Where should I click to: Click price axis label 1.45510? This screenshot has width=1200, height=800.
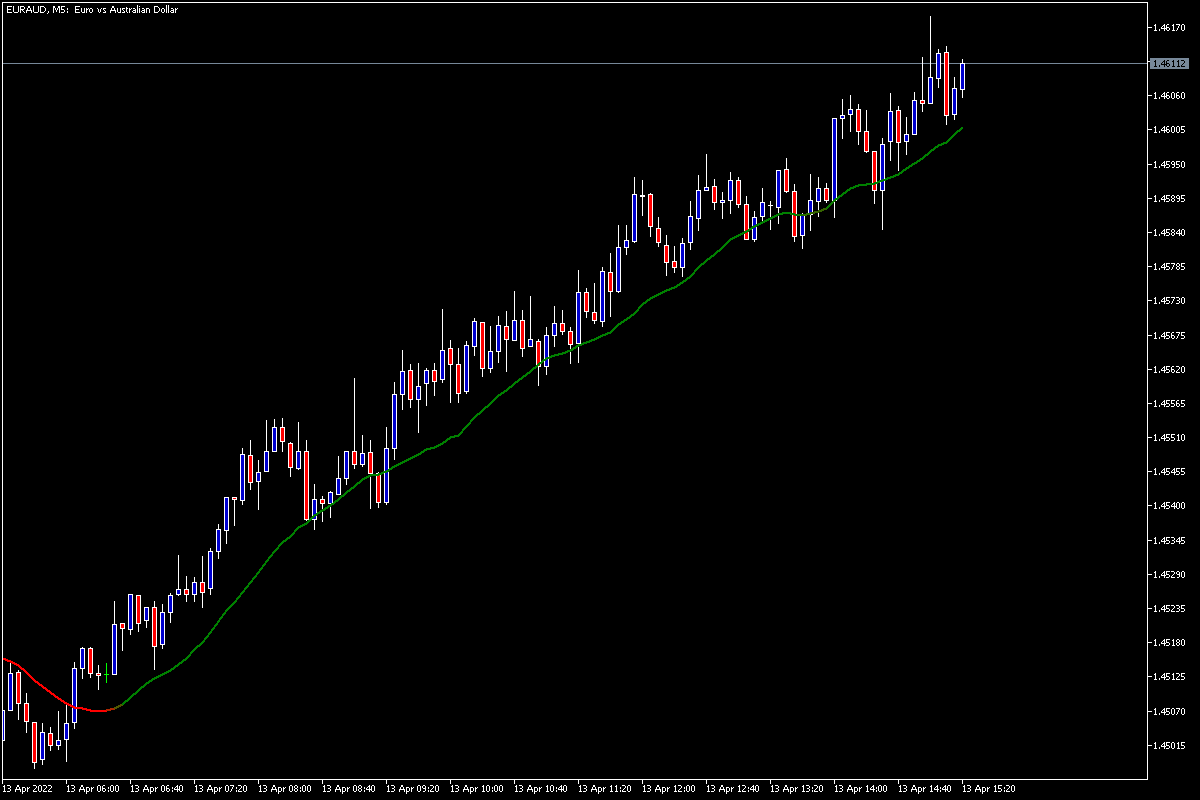pyautogui.click(x=1168, y=437)
